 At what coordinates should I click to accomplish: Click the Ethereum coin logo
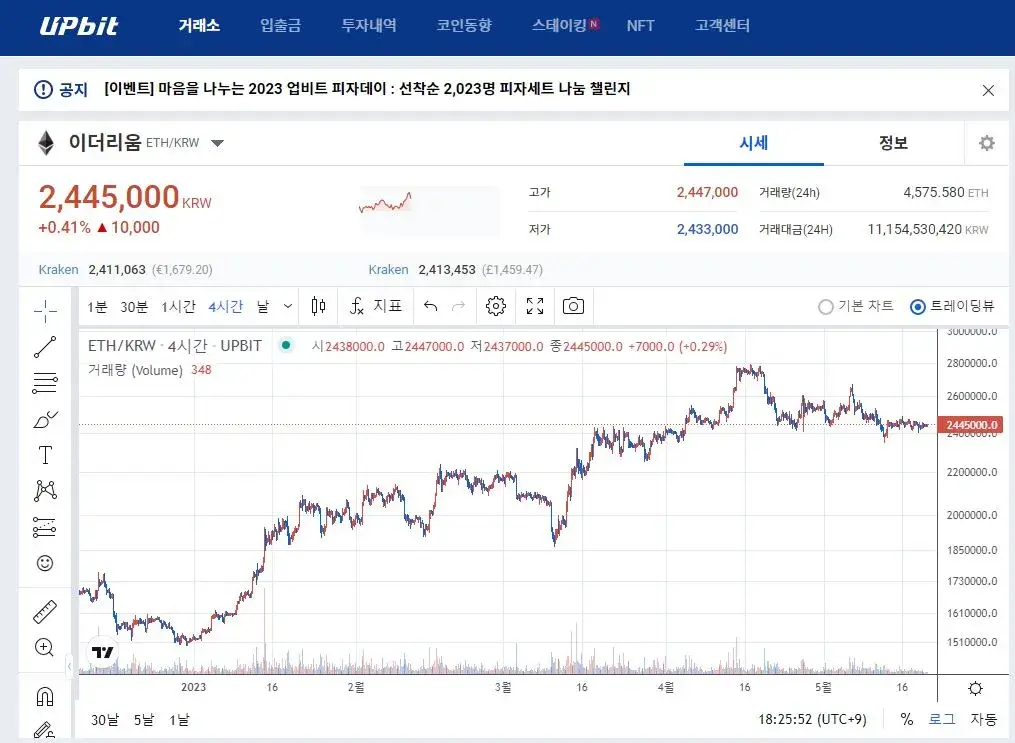(x=46, y=143)
